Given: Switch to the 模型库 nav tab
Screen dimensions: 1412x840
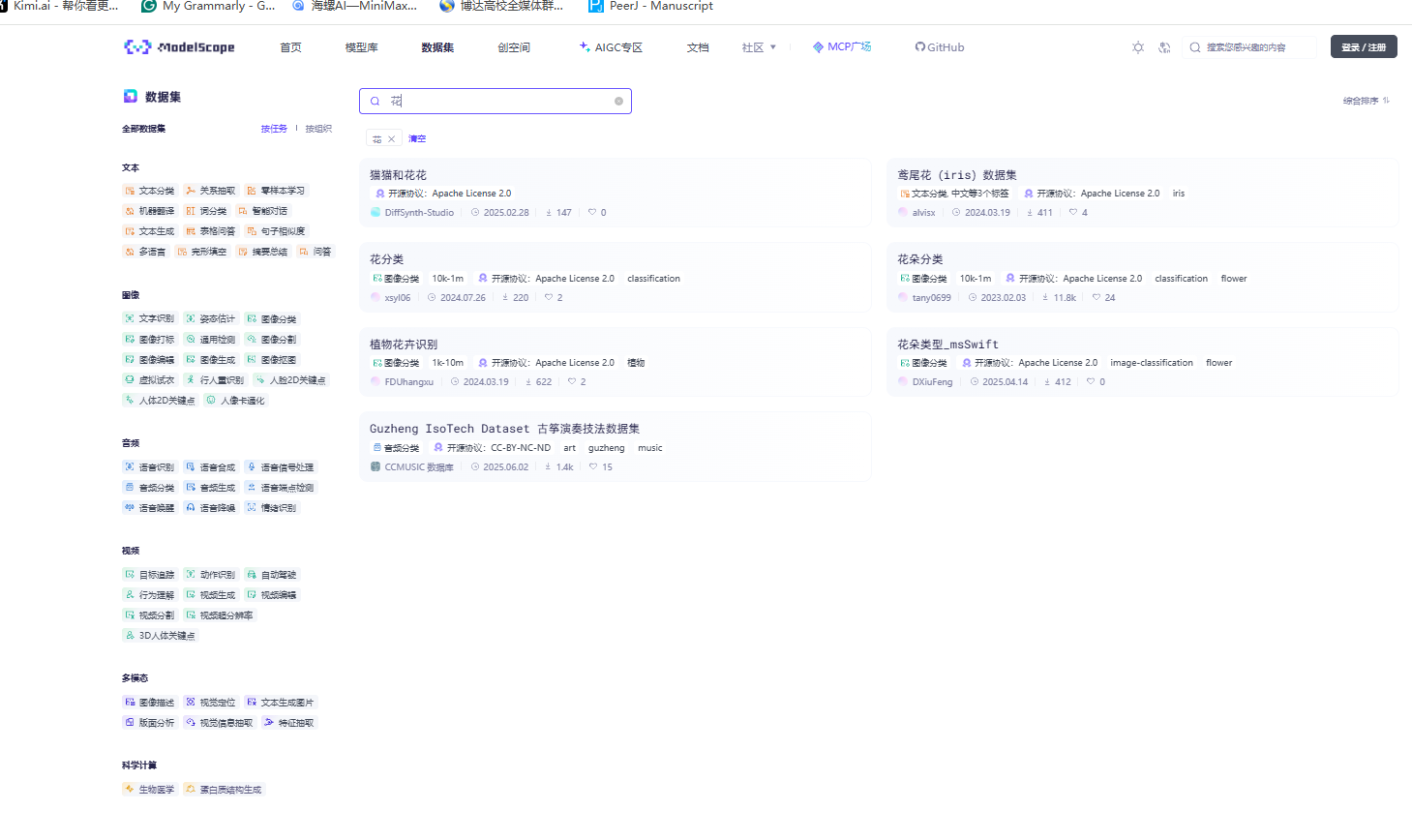Looking at the screenshot, I should click(360, 46).
